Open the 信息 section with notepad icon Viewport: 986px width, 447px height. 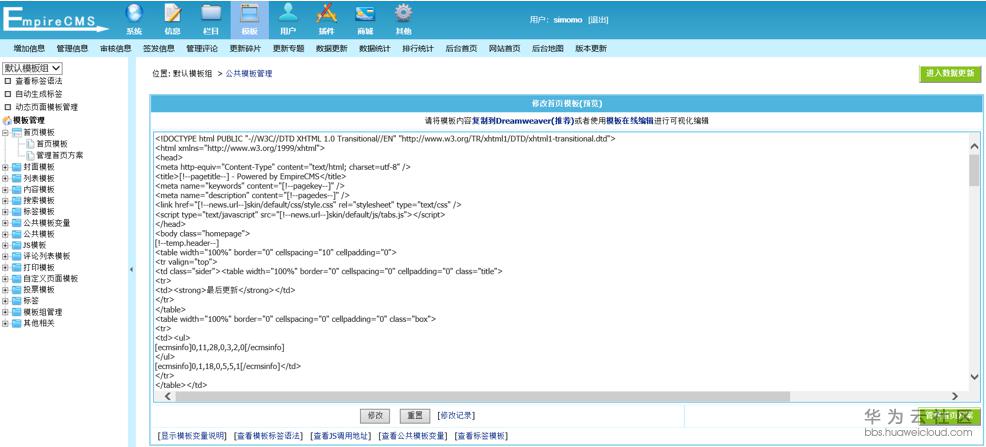172,19
